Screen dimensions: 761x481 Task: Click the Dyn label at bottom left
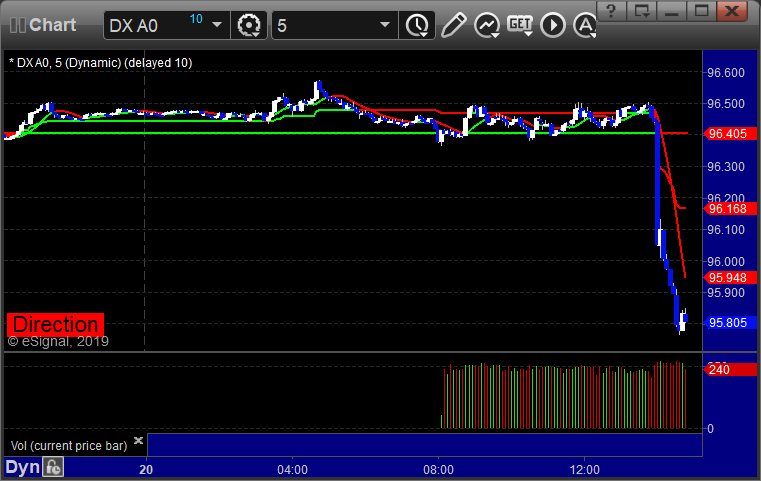tap(23, 467)
